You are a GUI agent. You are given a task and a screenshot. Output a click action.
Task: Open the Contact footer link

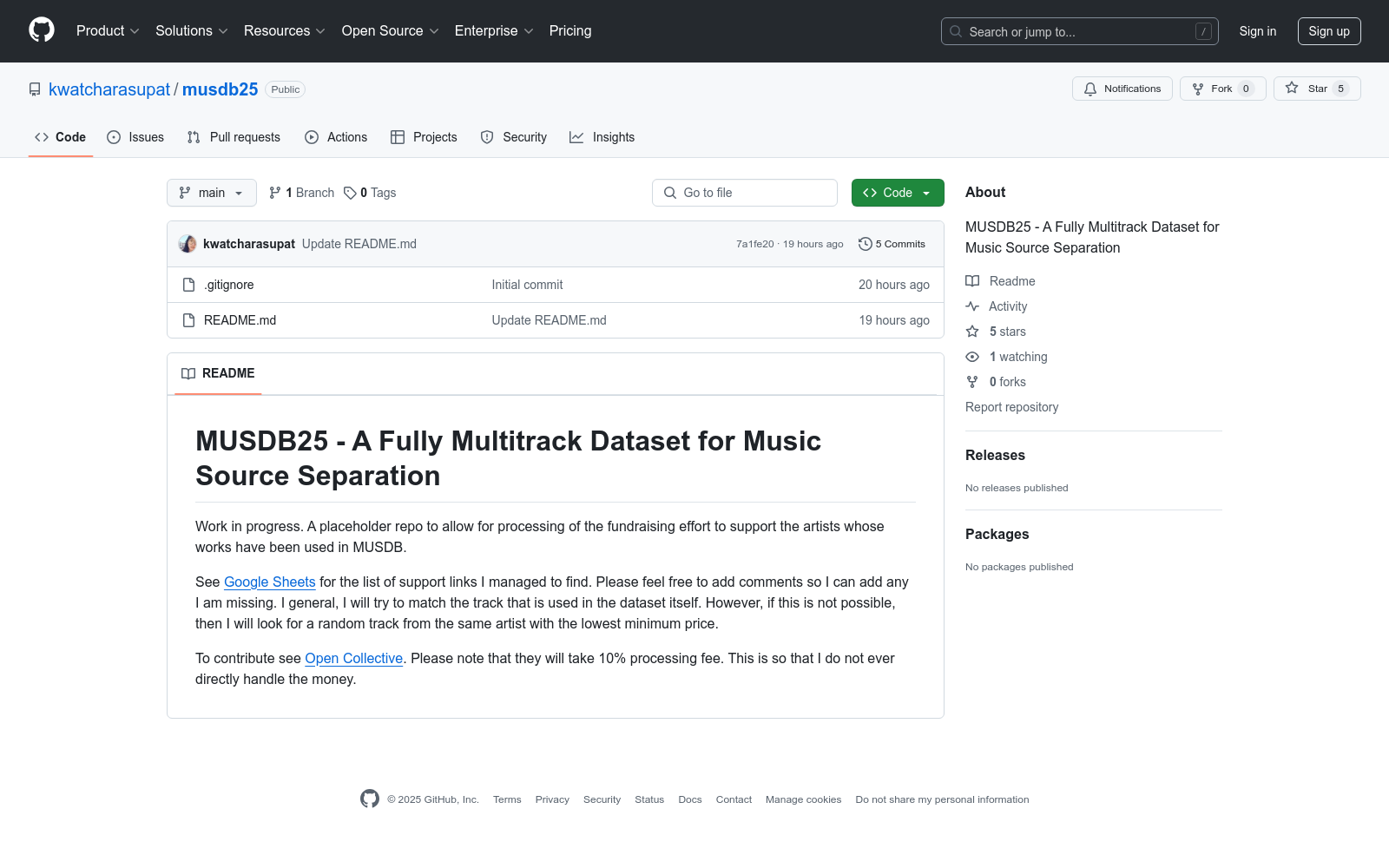point(734,799)
